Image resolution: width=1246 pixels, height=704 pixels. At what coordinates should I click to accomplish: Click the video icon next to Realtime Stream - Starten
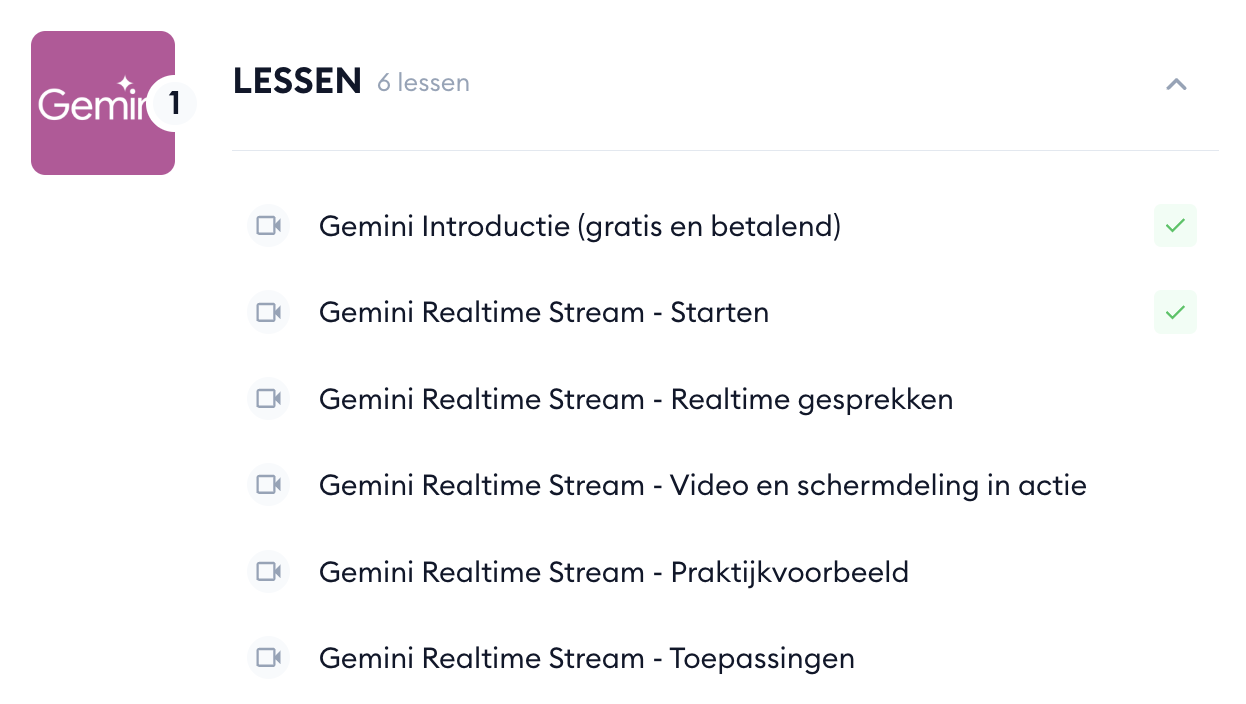268,312
